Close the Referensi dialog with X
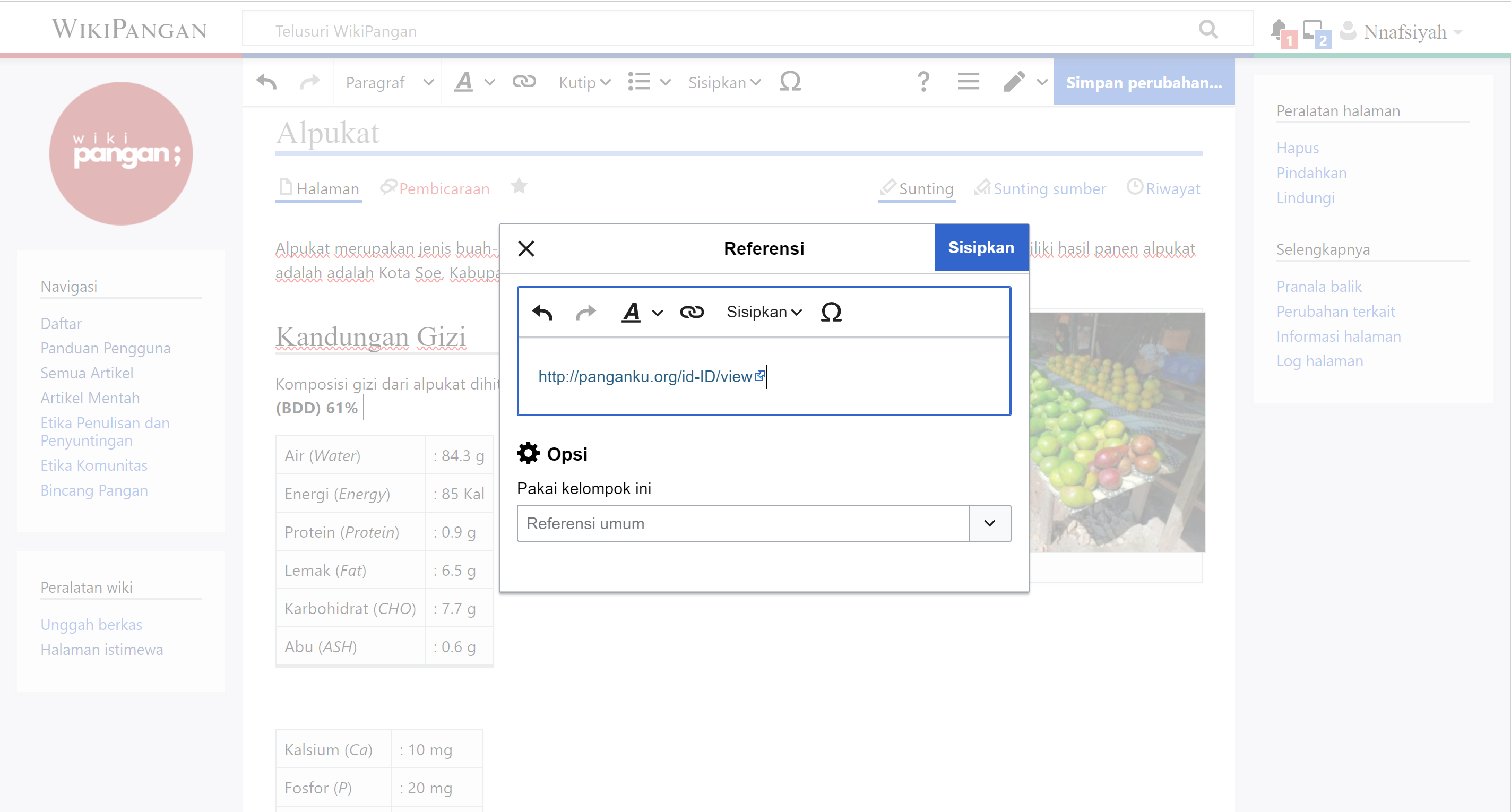 [526, 249]
